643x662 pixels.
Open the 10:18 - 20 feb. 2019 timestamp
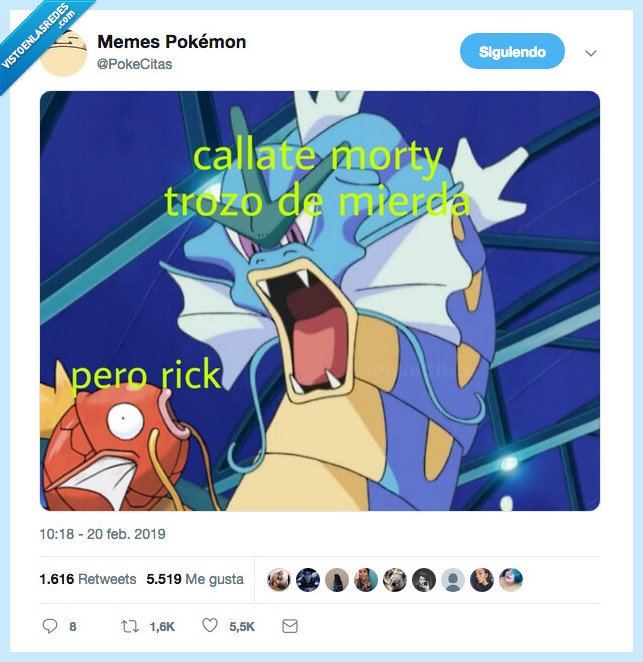[x=103, y=534]
